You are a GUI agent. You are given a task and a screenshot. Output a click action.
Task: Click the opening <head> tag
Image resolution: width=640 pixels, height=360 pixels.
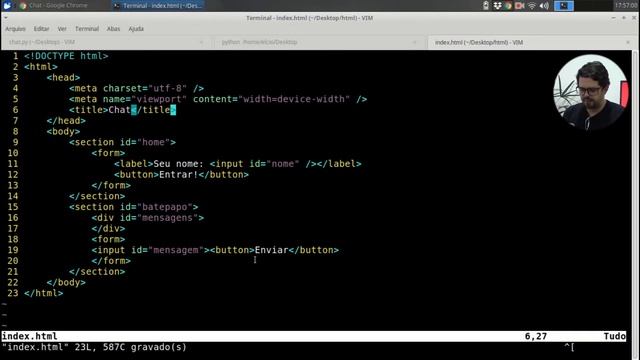[63, 78]
